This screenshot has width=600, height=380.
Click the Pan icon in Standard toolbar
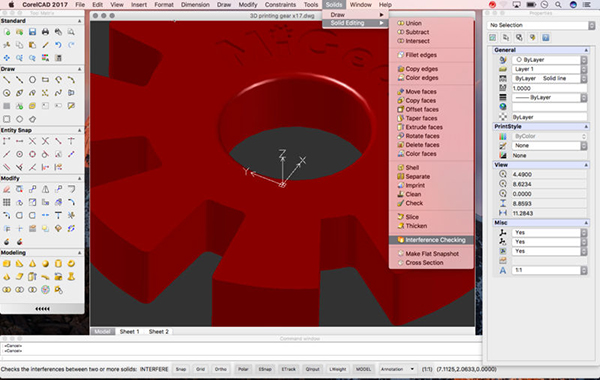click(x=7, y=58)
